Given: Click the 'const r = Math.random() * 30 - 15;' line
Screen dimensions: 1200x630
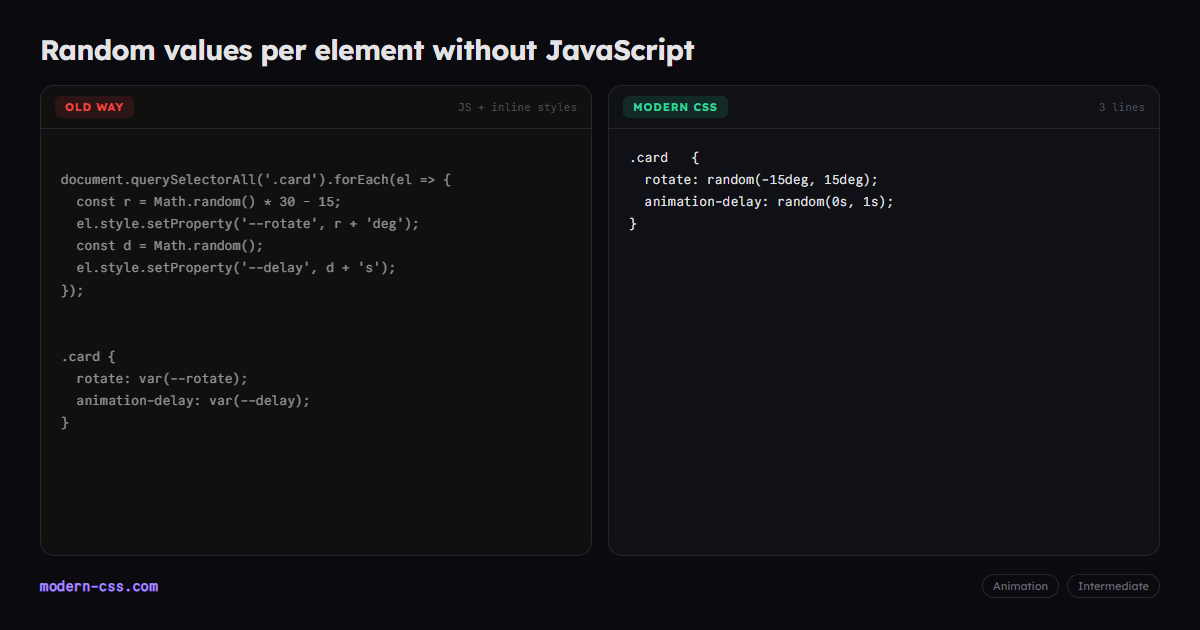Looking at the screenshot, I should [x=209, y=202].
